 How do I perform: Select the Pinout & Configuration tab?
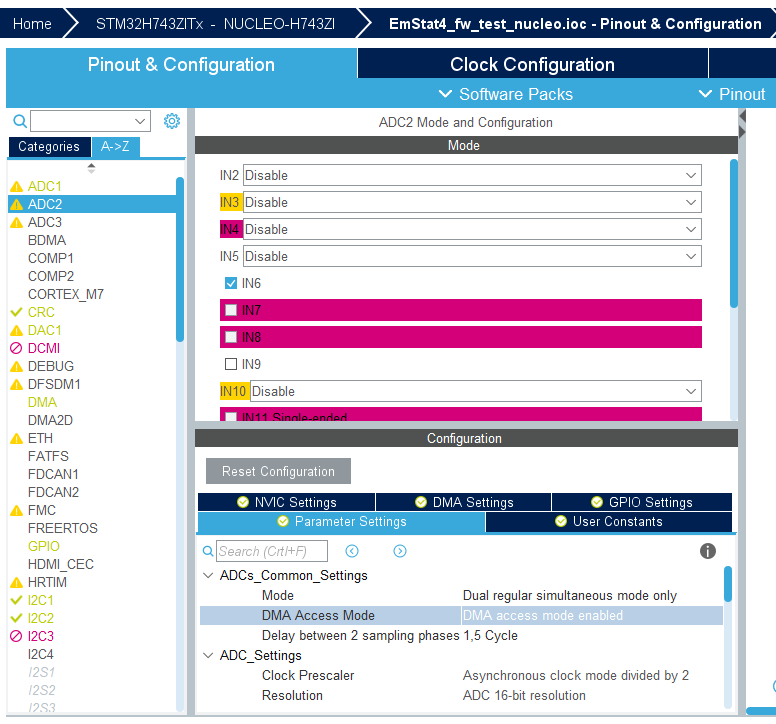pos(181,64)
